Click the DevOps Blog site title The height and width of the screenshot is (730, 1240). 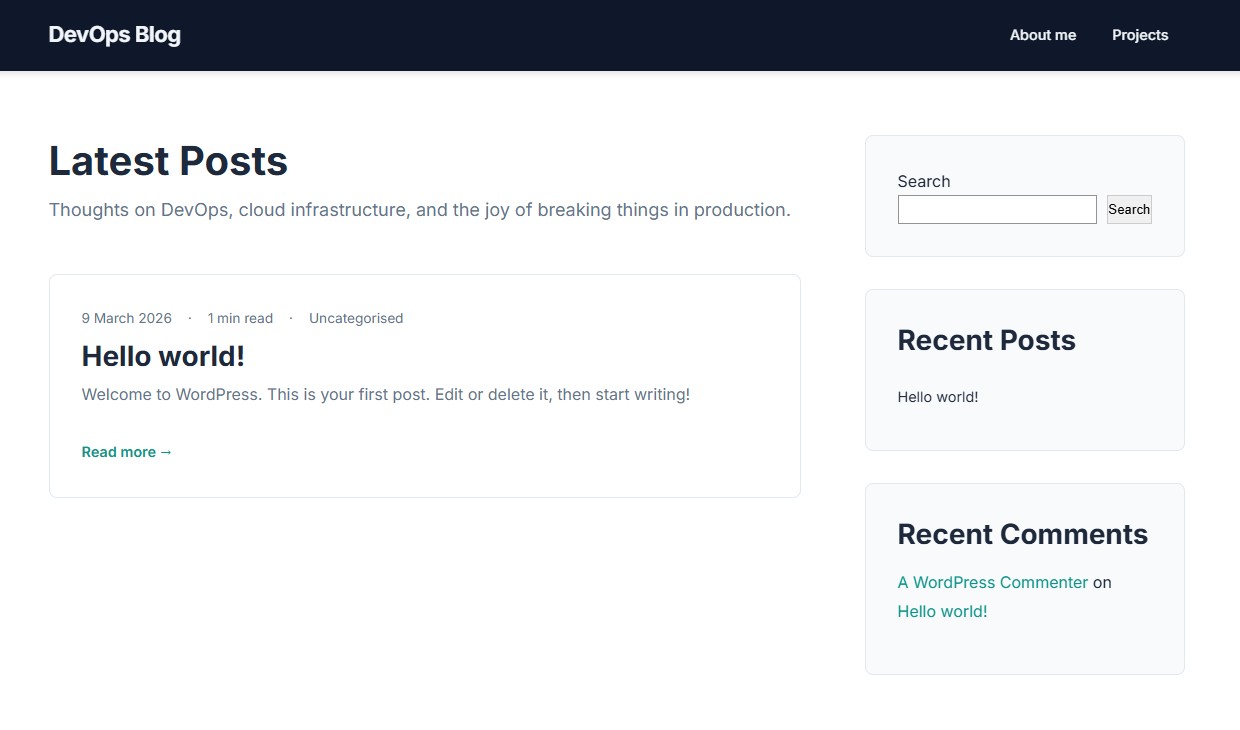pos(114,35)
